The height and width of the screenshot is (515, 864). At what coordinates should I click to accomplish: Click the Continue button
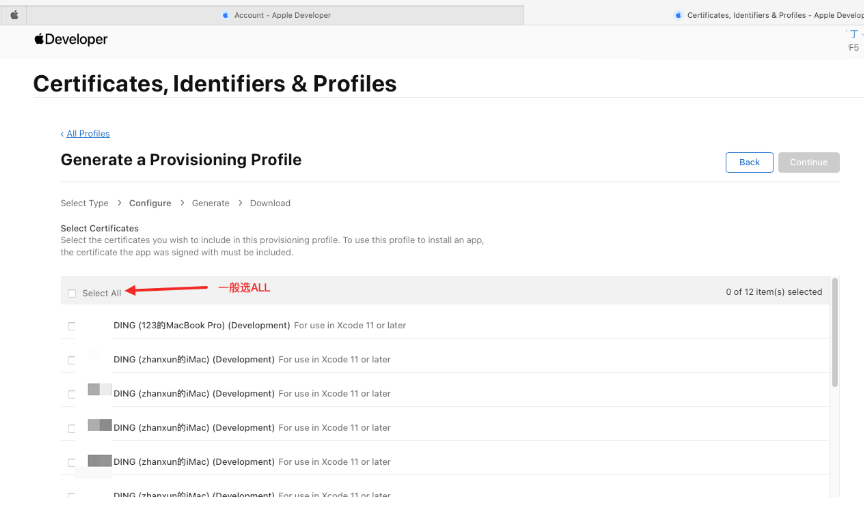[808, 162]
